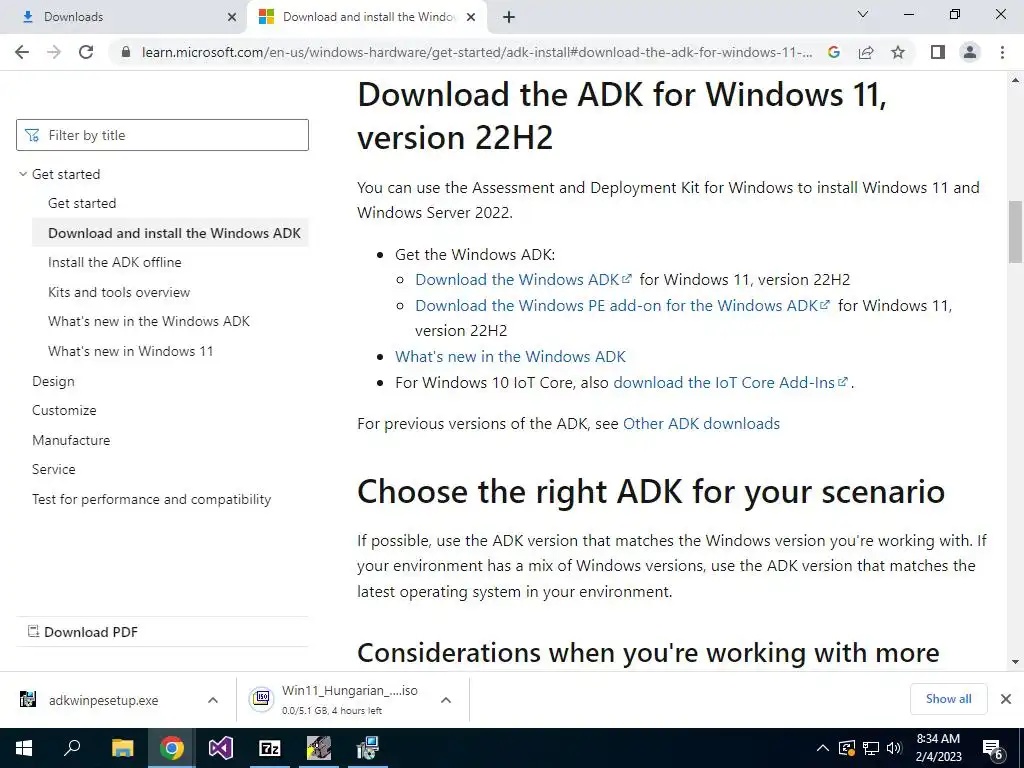Screen dimensions: 1024x768
Task: Open Install the ADK offline
Action: 114,263
